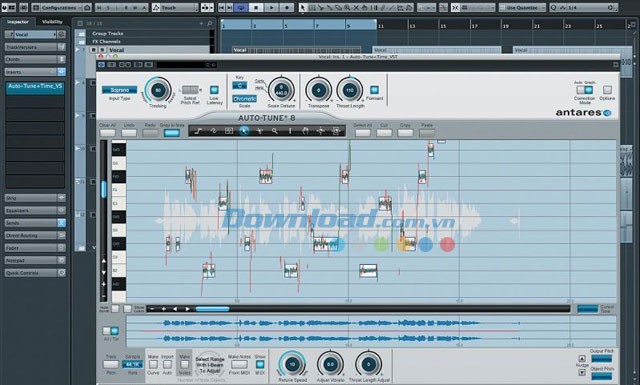Select the I-Beam tool in Auto-Tune
This screenshot has height=385, width=640.
(290, 131)
